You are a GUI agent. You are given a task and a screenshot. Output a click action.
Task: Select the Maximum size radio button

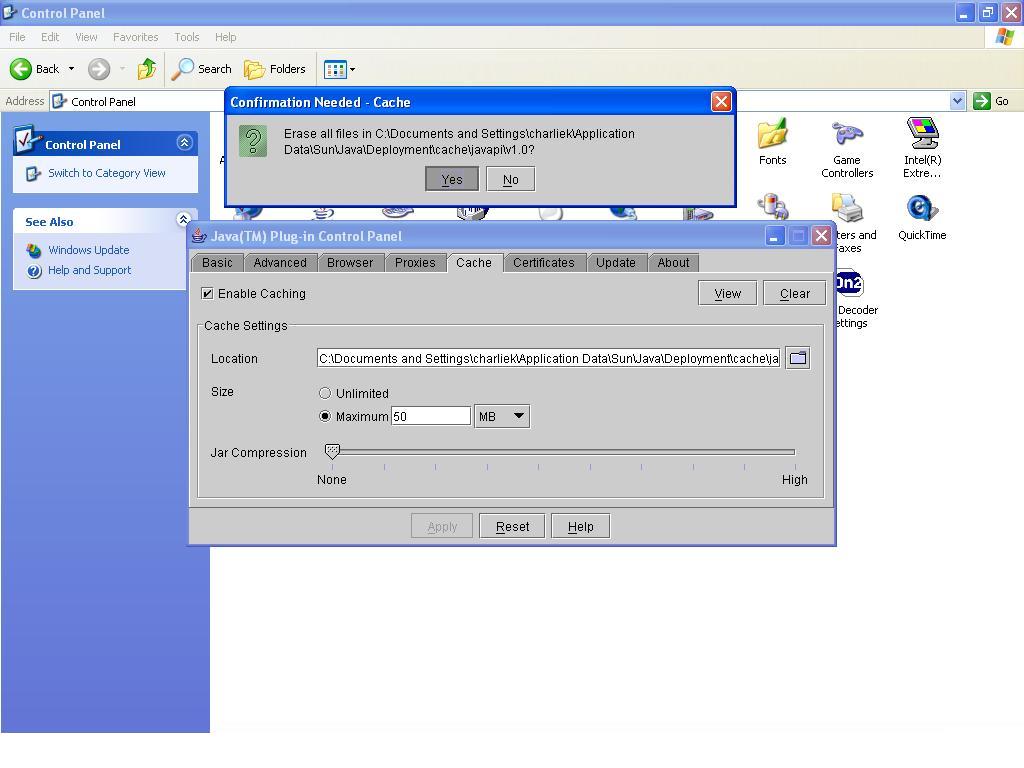click(x=325, y=416)
